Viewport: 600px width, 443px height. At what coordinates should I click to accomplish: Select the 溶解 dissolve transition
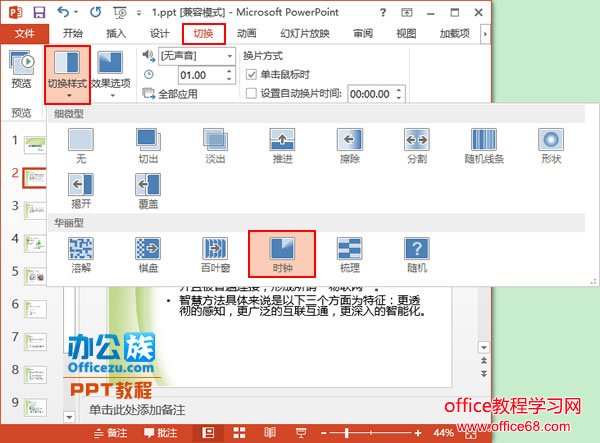click(x=81, y=255)
